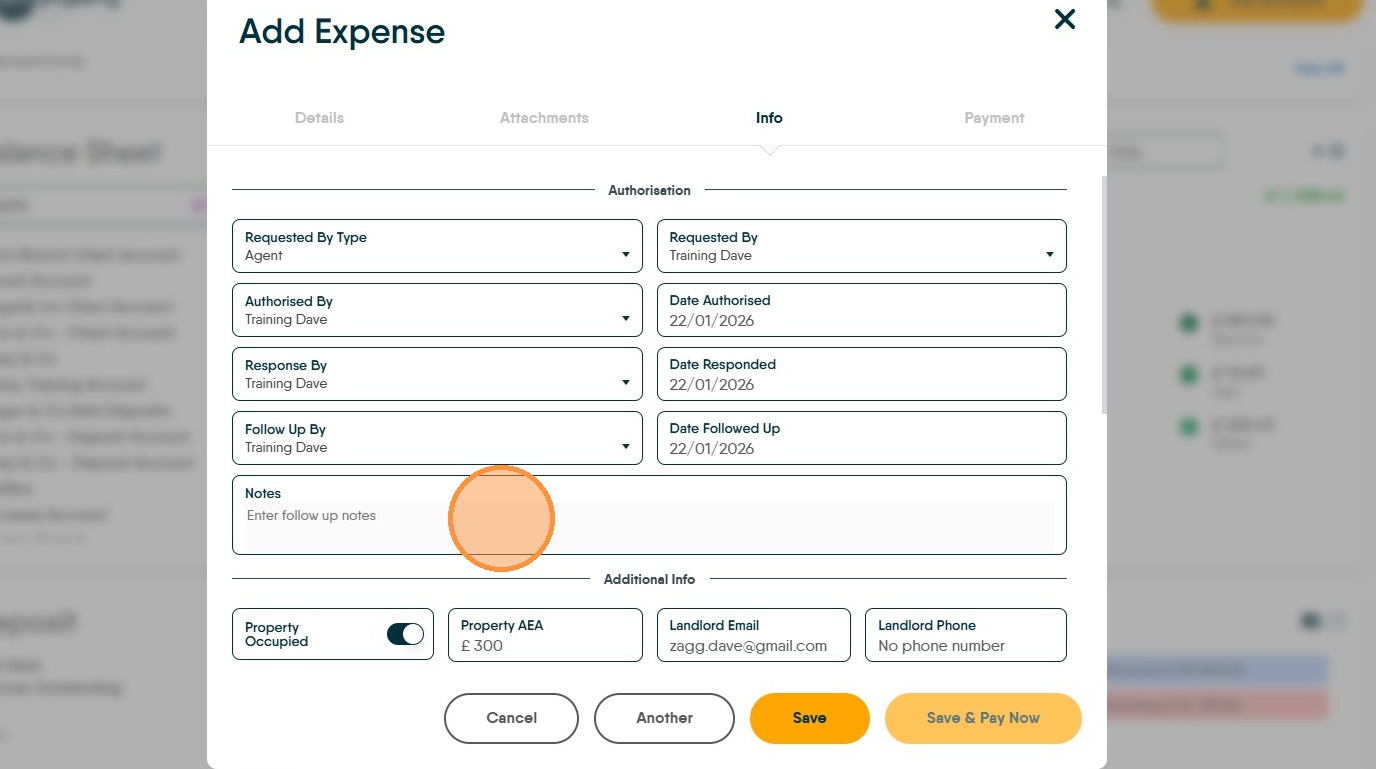Click the Landlord Email field
Image resolution: width=1376 pixels, height=769 pixels.
tap(753, 645)
